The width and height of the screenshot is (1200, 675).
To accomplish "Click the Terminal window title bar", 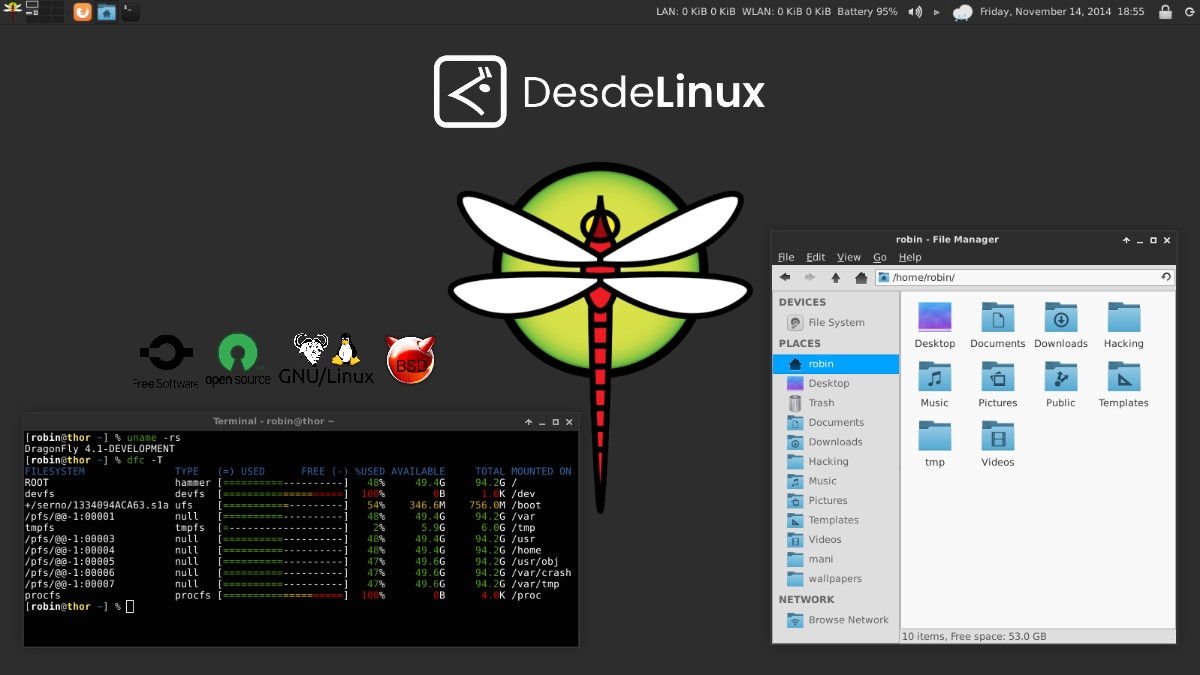I will (273, 422).
